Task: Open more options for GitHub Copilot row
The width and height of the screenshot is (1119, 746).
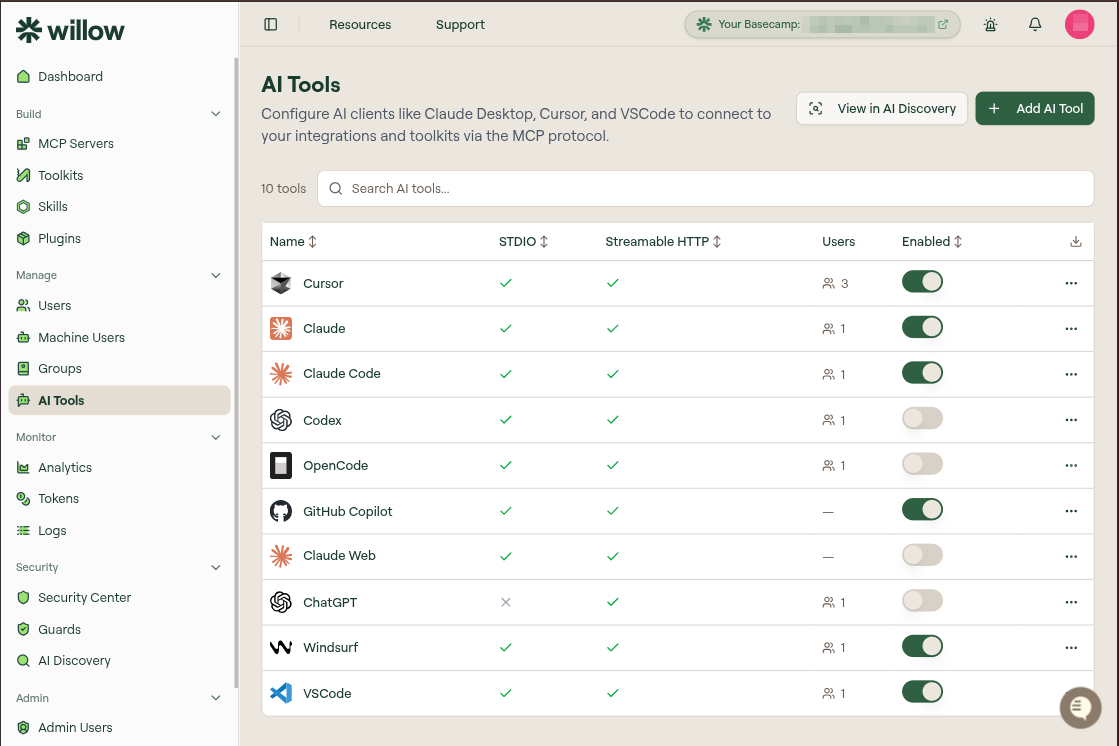Action: 1071,511
